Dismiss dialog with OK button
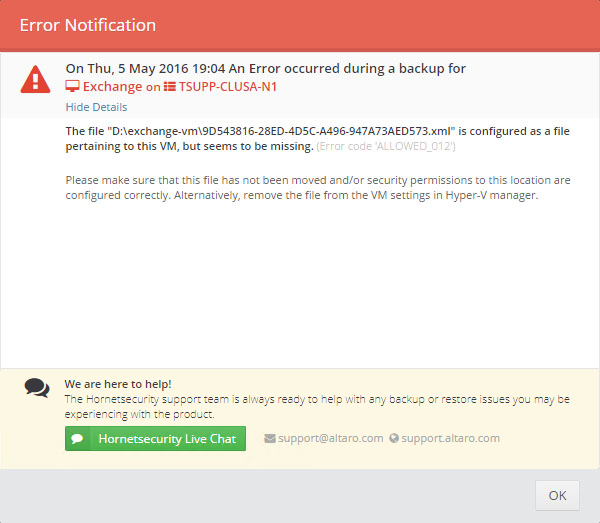Image resolution: width=600 pixels, height=523 pixels. (x=557, y=495)
